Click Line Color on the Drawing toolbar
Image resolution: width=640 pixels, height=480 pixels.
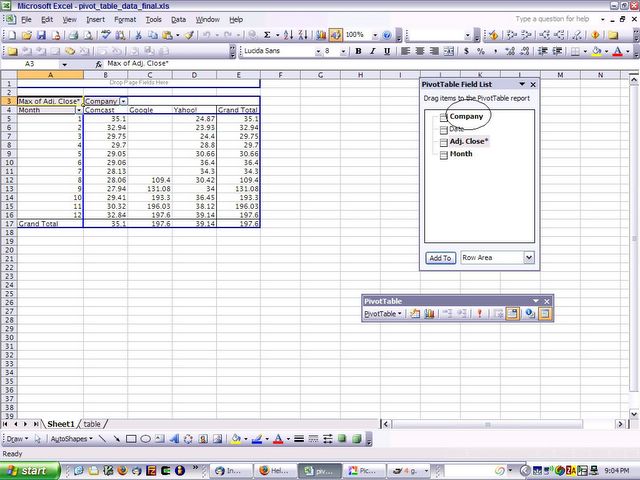tap(257, 439)
